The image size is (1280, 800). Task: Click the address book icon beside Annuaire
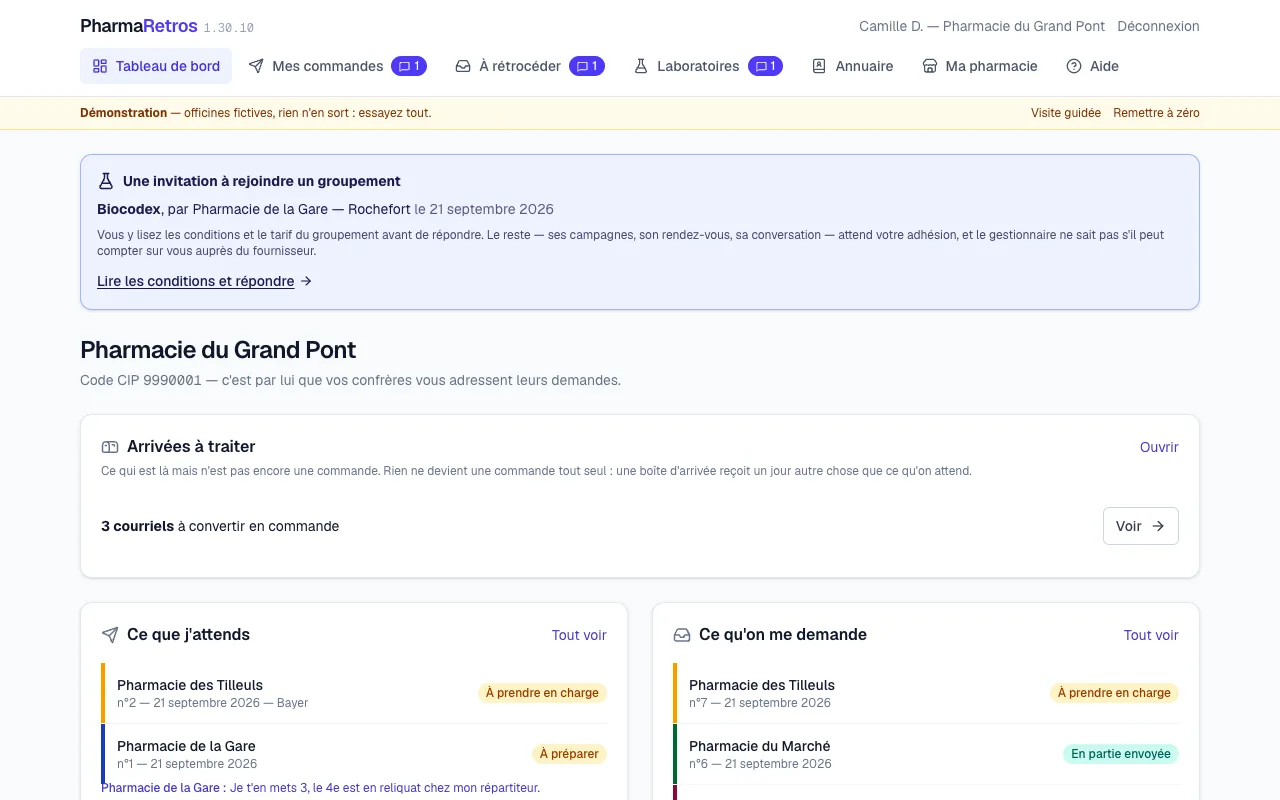click(819, 66)
